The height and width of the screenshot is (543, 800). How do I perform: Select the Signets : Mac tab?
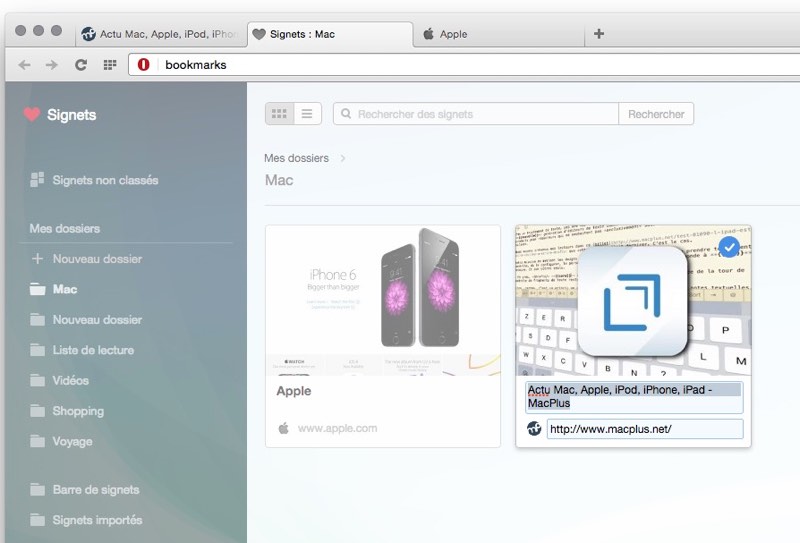[330, 34]
